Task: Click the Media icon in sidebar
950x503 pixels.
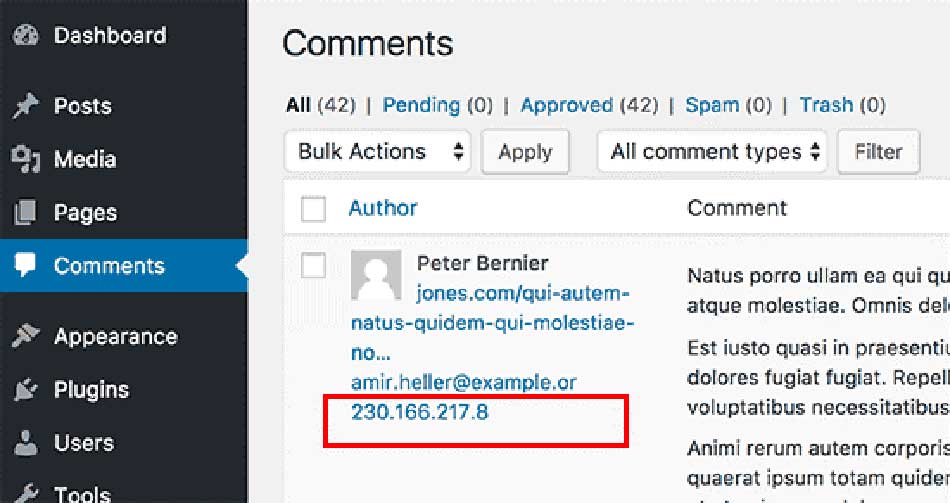Action: 25,159
